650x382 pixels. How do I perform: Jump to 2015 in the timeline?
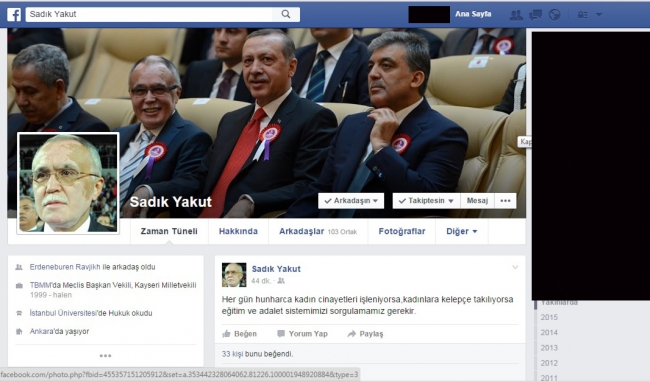tap(549, 317)
